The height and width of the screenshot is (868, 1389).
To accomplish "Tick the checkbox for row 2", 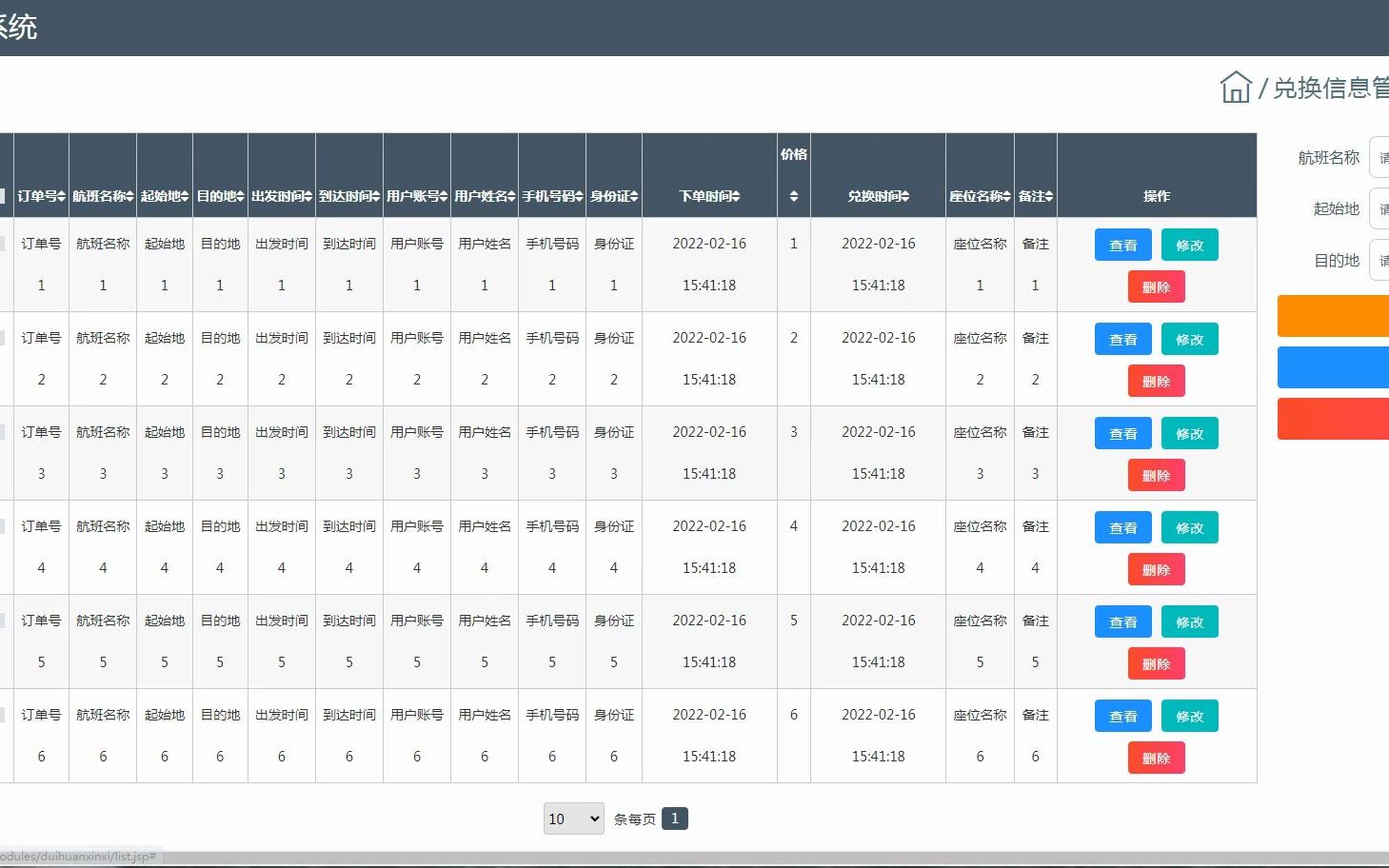I will pos(2,338).
